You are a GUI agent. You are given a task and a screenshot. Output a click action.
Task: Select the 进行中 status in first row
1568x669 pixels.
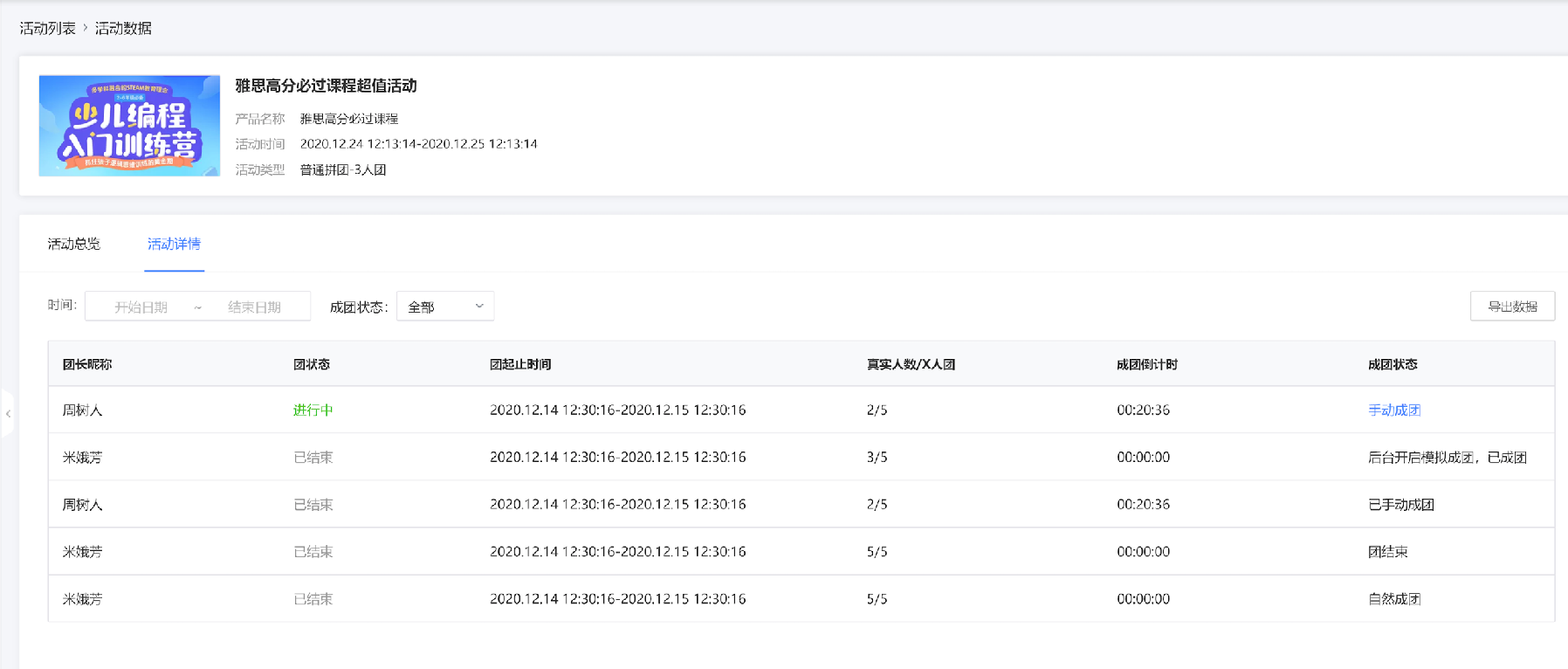(313, 410)
